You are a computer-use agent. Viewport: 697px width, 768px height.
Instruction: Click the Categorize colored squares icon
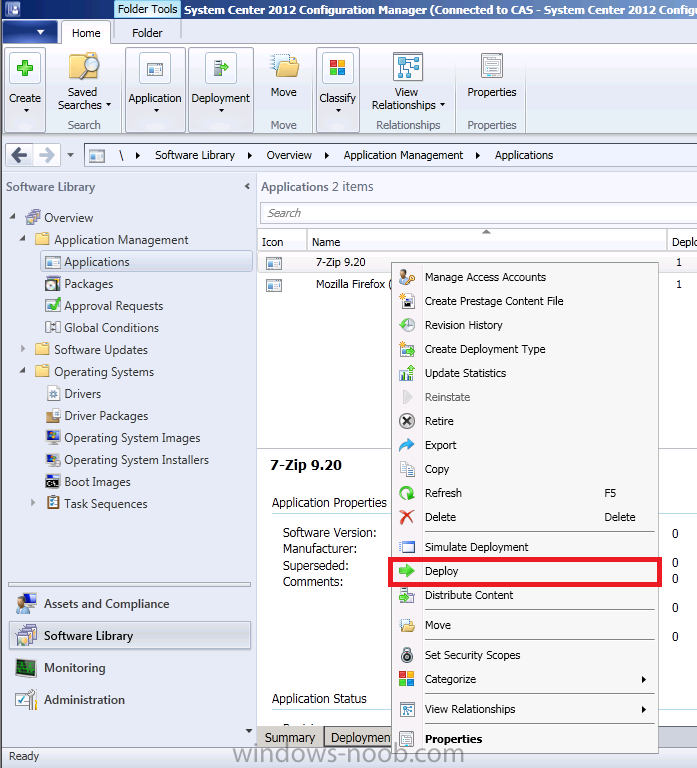coord(407,679)
